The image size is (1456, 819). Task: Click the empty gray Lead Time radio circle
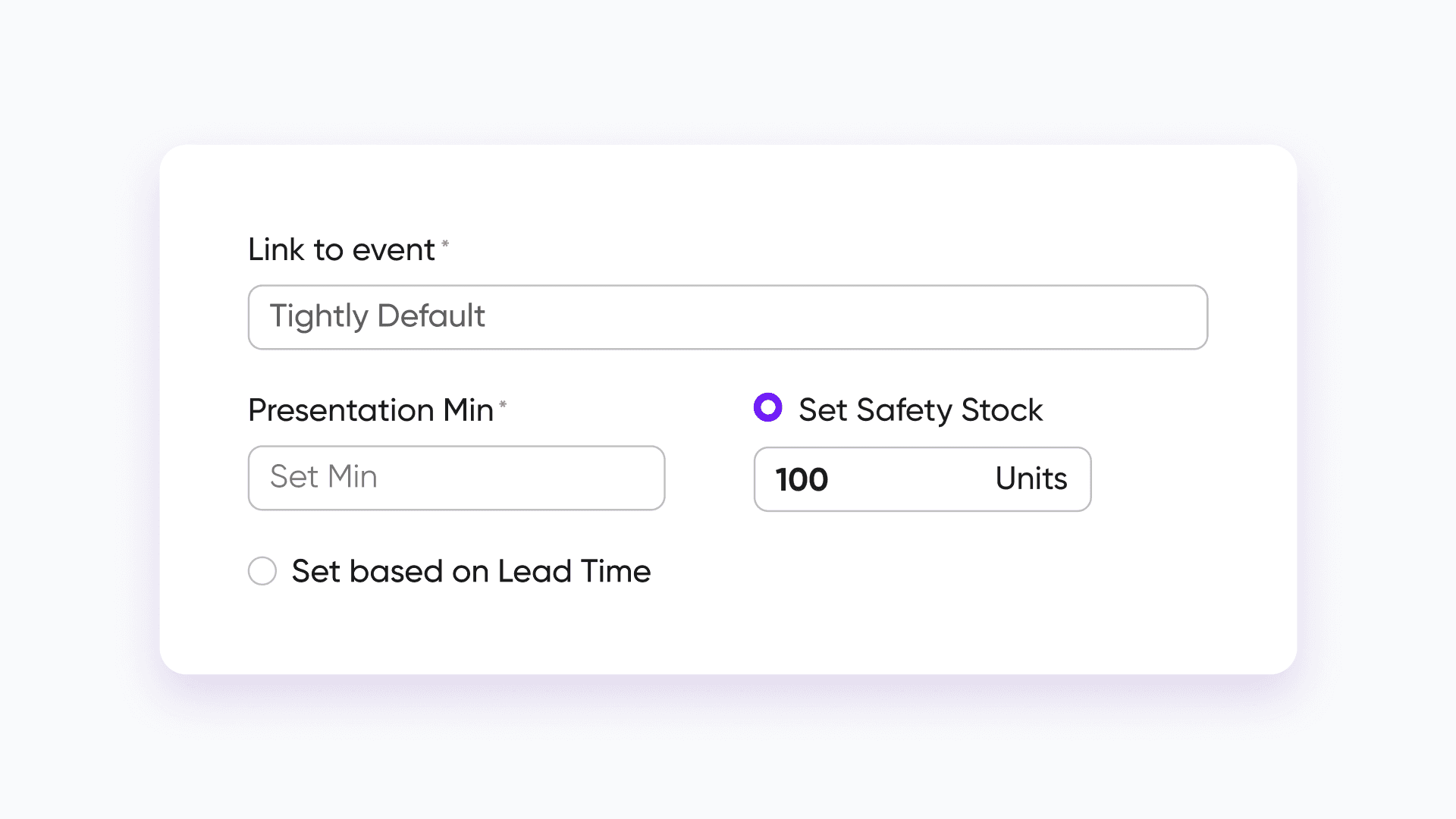click(x=262, y=571)
